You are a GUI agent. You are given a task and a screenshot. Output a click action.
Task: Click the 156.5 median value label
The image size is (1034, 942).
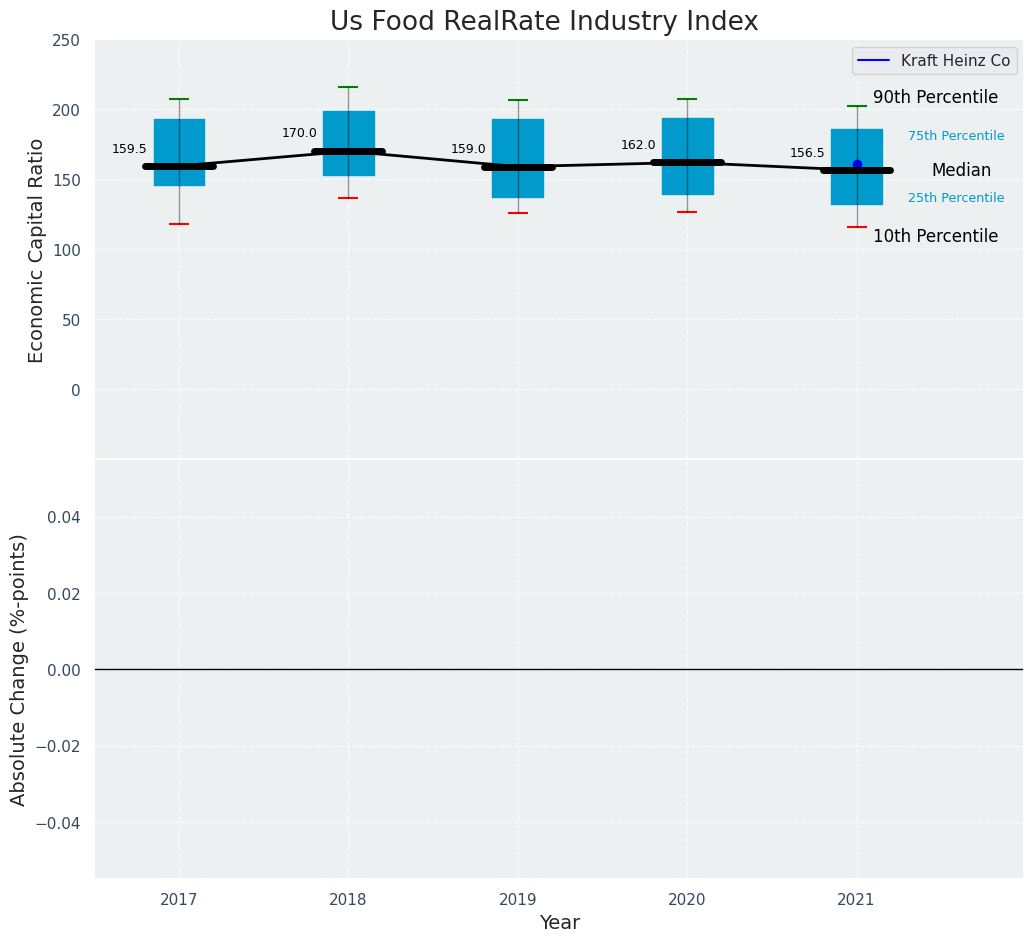point(807,153)
